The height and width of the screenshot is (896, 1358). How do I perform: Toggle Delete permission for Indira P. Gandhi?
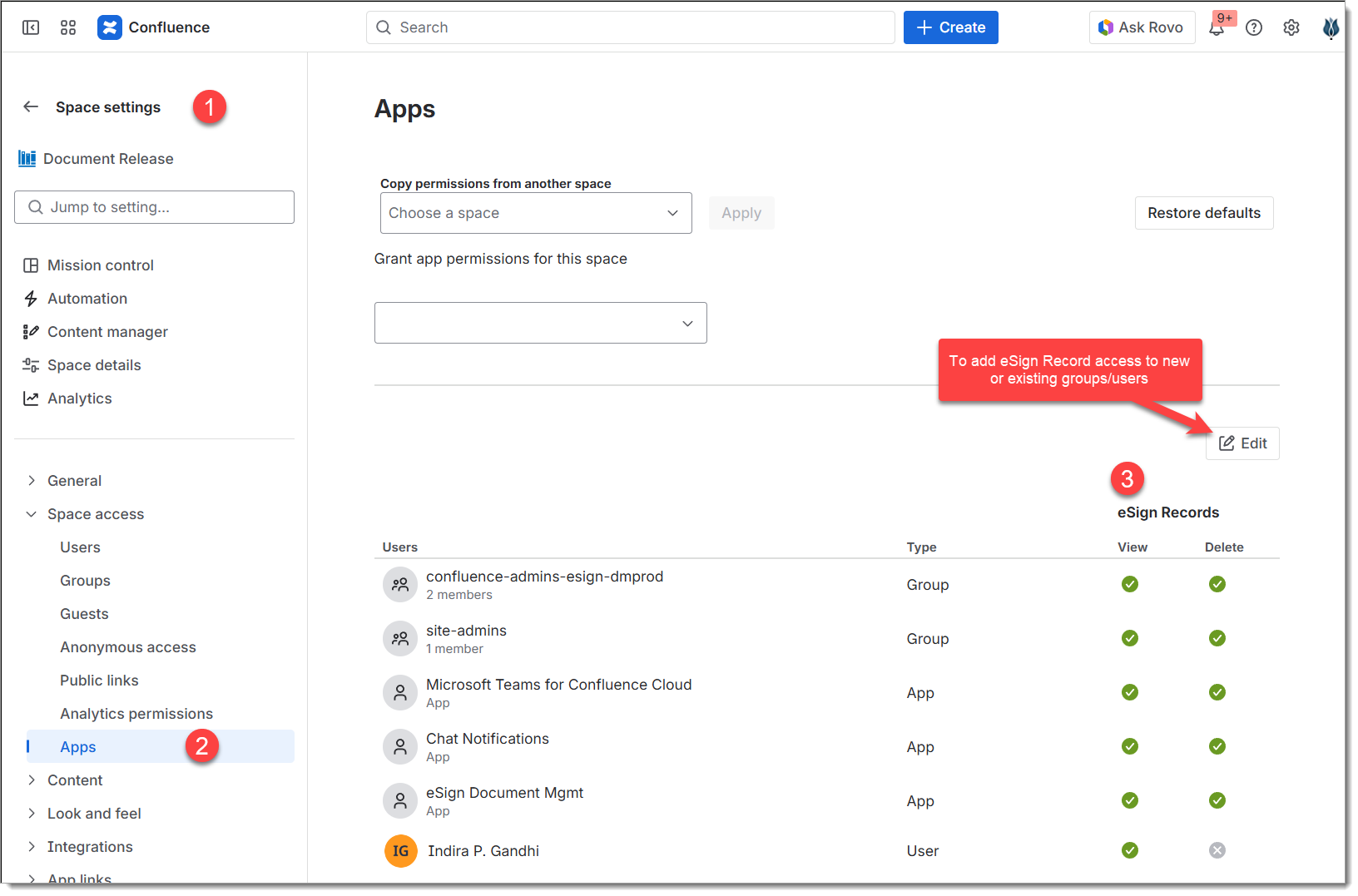pyautogui.click(x=1217, y=850)
